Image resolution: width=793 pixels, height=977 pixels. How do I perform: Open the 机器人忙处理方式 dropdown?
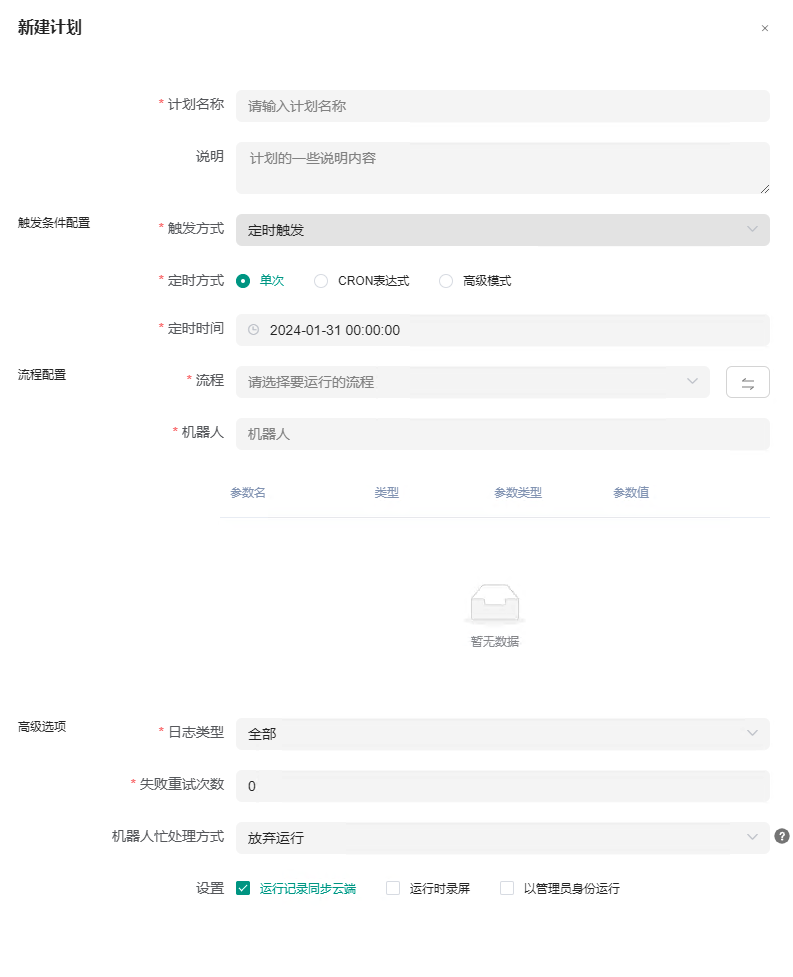[x=503, y=838]
